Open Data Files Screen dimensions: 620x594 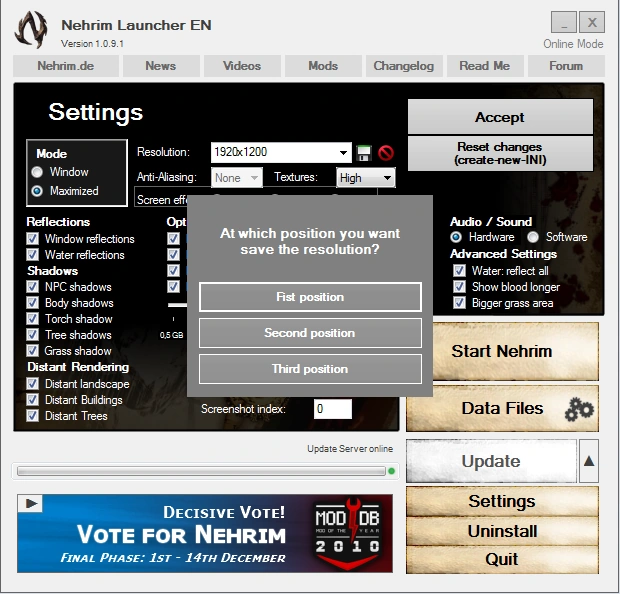pos(502,409)
